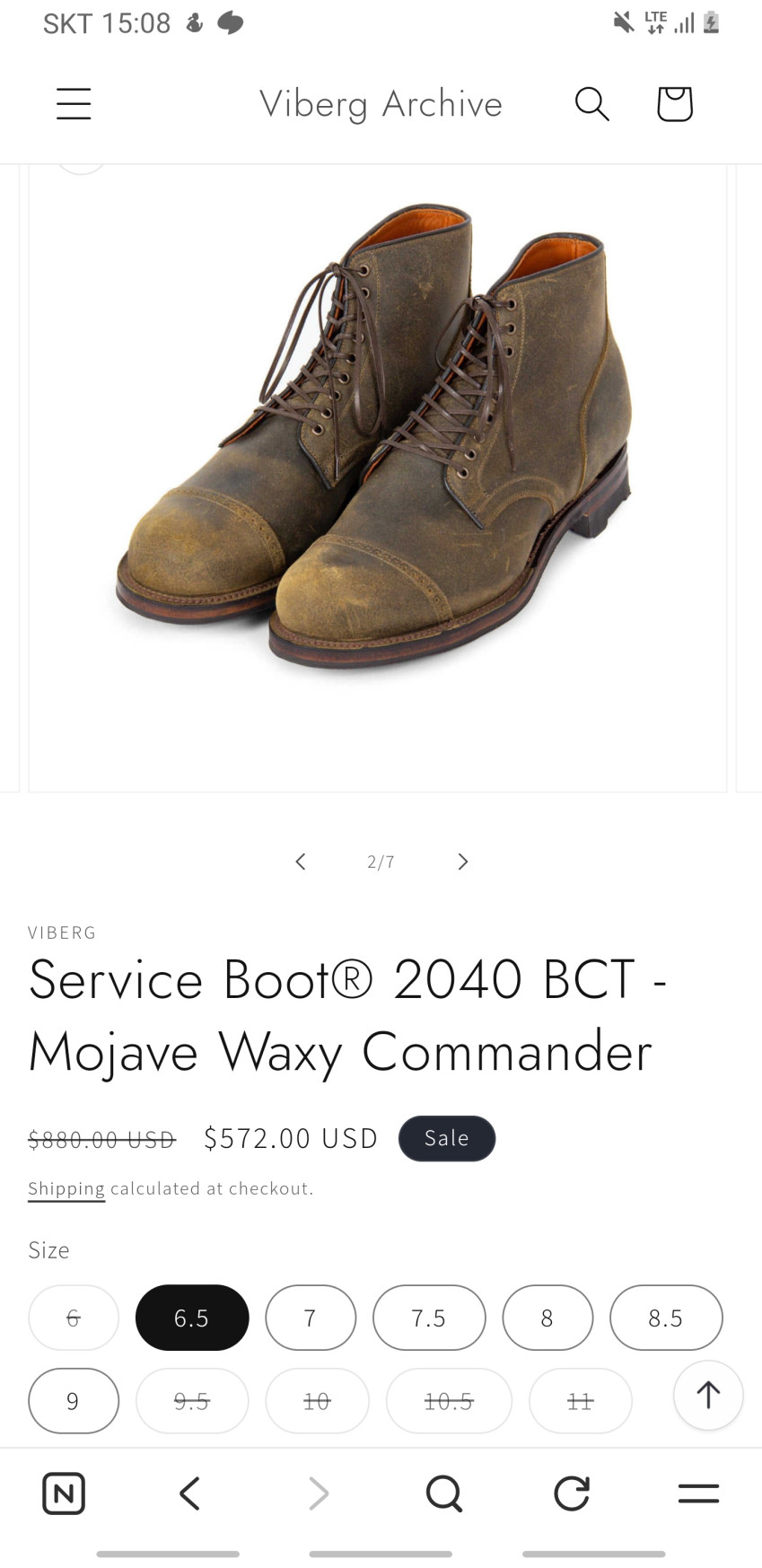The width and height of the screenshot is (762, 1568).
Task: Tap the scroll-to-top arrow button
Action: pos(708,1395)
